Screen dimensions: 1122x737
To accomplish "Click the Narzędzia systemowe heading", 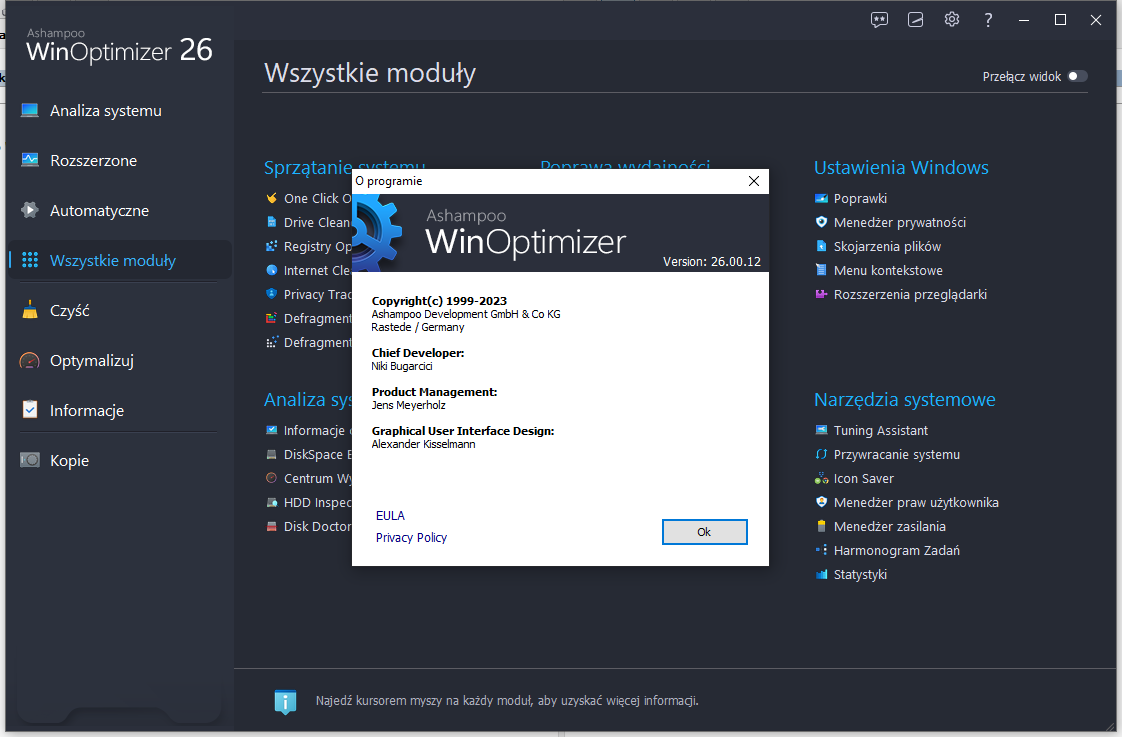I will [904, 399].
